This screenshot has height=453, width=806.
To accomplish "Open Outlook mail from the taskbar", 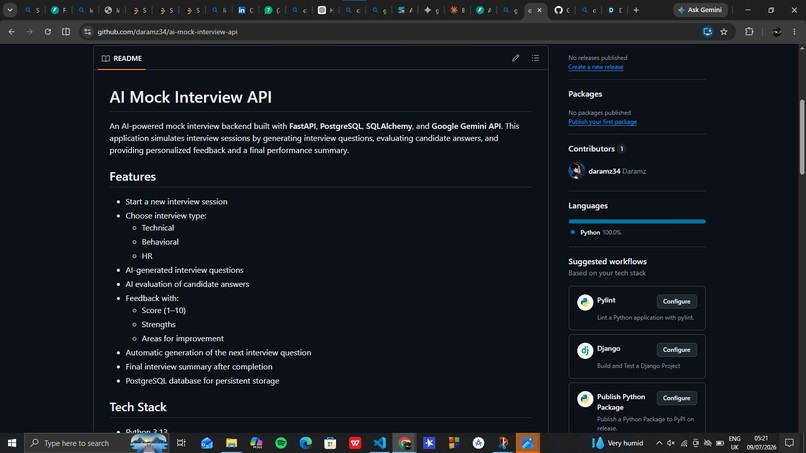I will pyautogui.click(x=207, y=443).
